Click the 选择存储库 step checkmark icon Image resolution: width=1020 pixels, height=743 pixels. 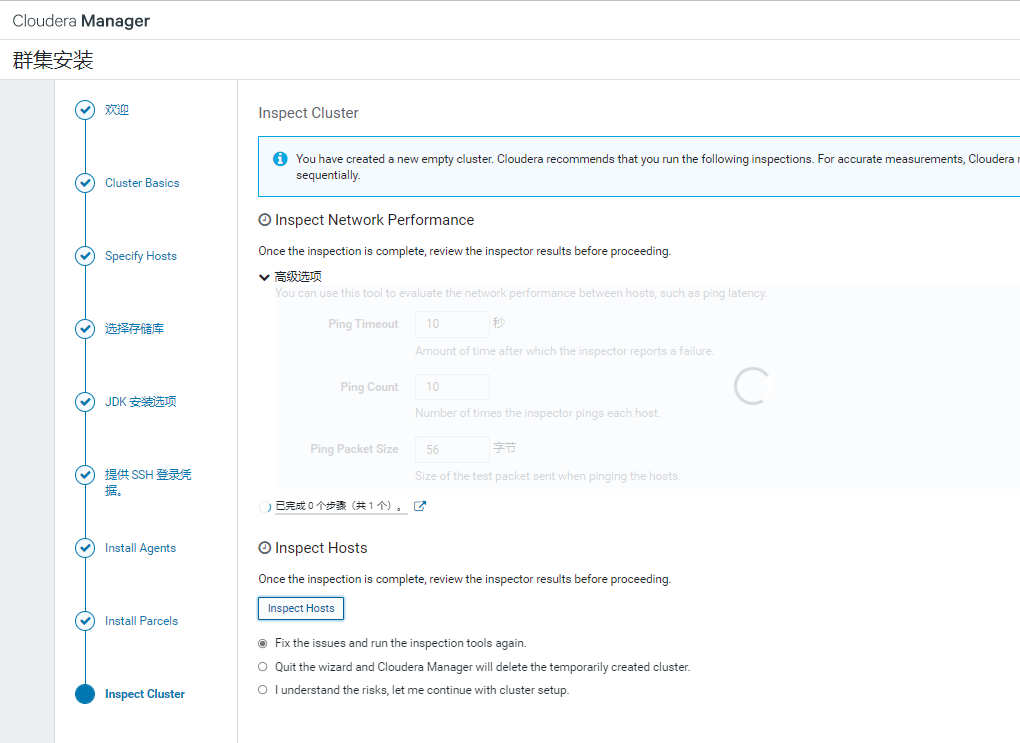pyautogui.click(x=85, y=329)
